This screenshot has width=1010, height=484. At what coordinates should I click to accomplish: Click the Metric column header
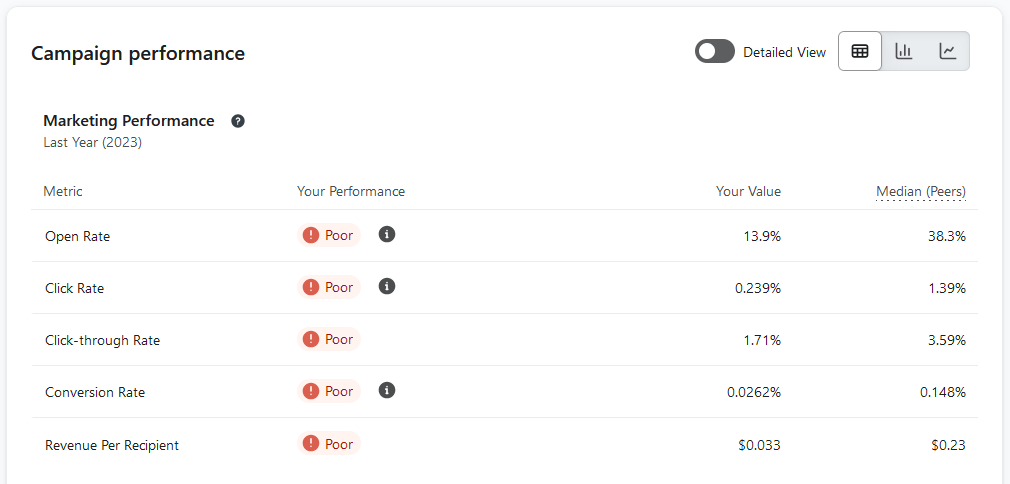62,191
